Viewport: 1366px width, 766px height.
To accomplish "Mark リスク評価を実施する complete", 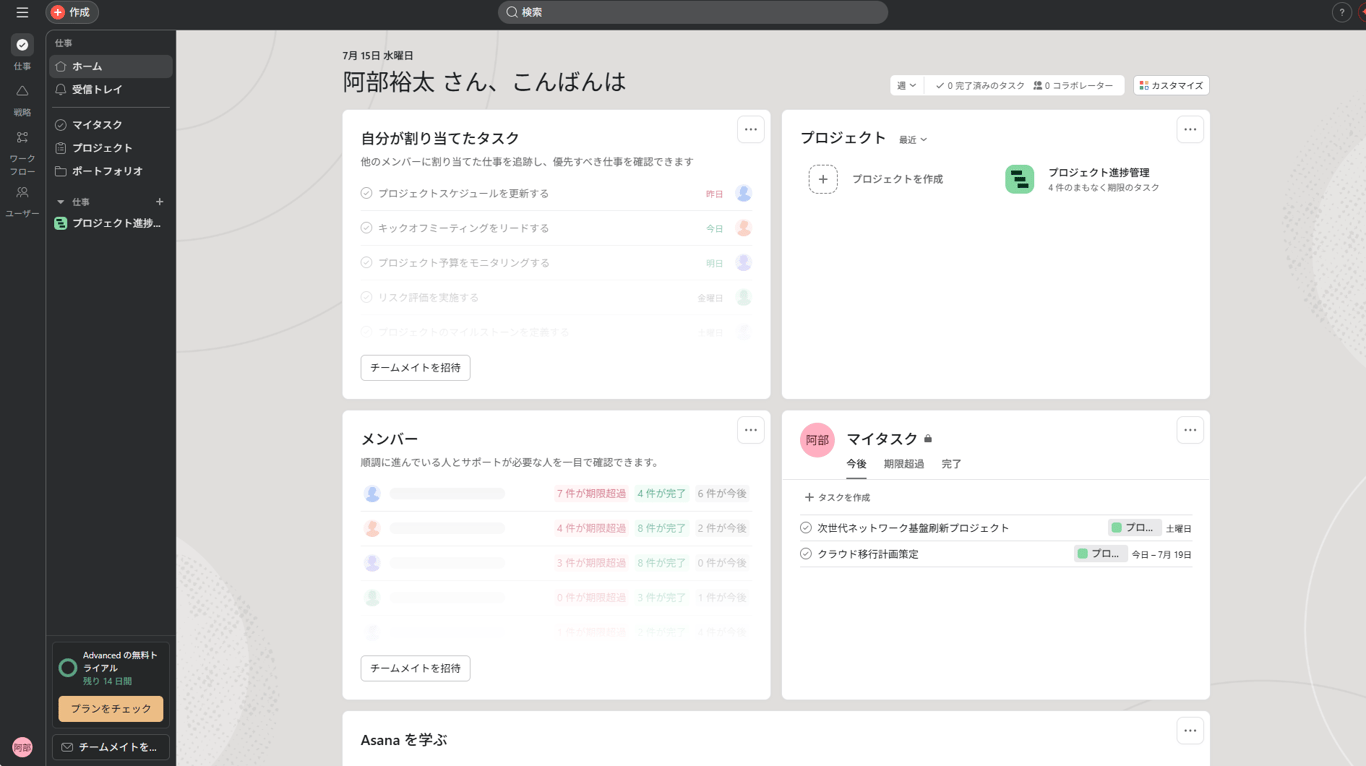I will tap(366, 298).
